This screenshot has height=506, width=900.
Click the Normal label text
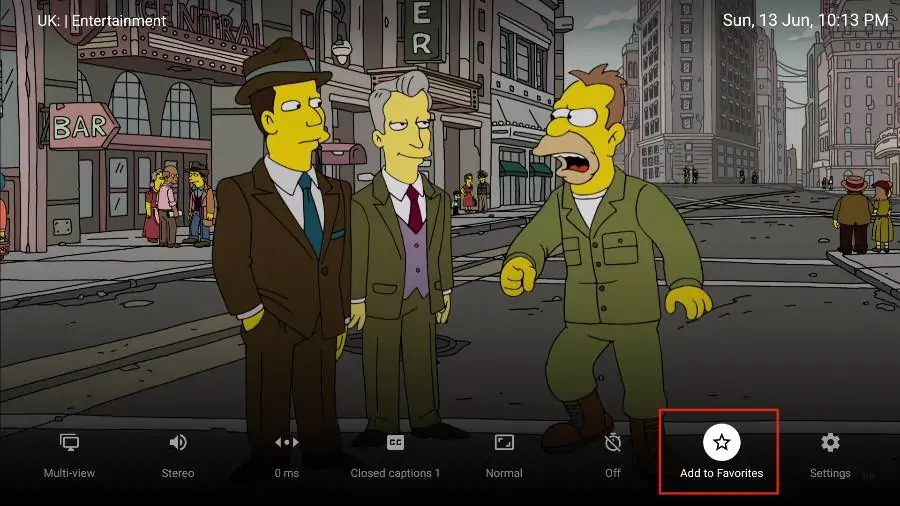pos(504,473)
